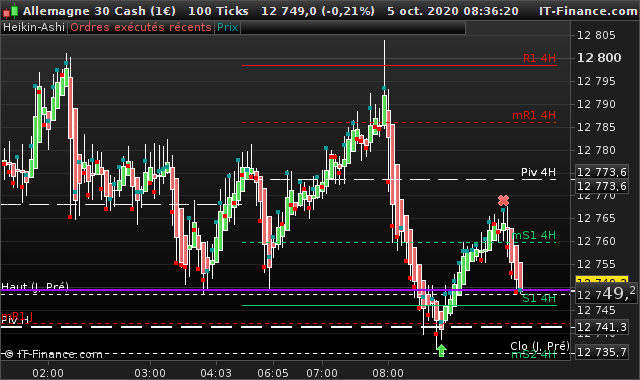
Task: Click the 'mR1 J' red label
Action: pyautogui.click(x=17, y=316)
